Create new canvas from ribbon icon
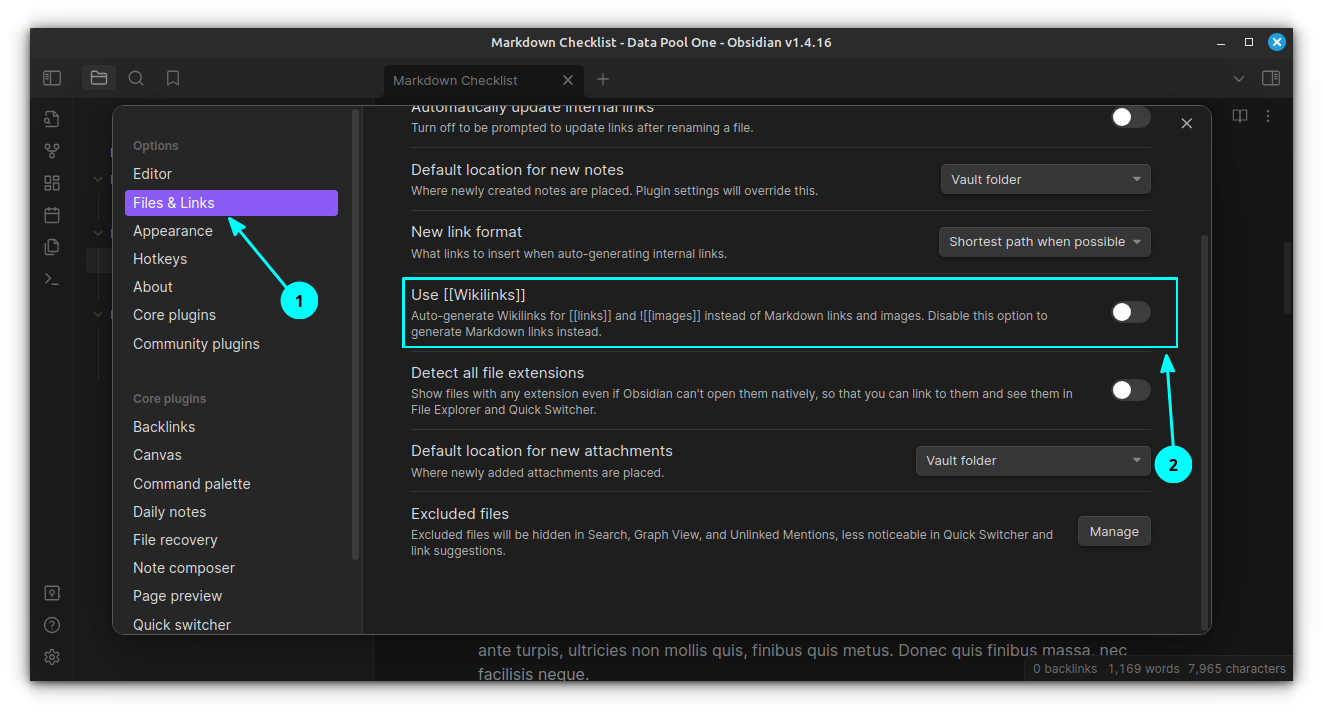 pos(52,183)
